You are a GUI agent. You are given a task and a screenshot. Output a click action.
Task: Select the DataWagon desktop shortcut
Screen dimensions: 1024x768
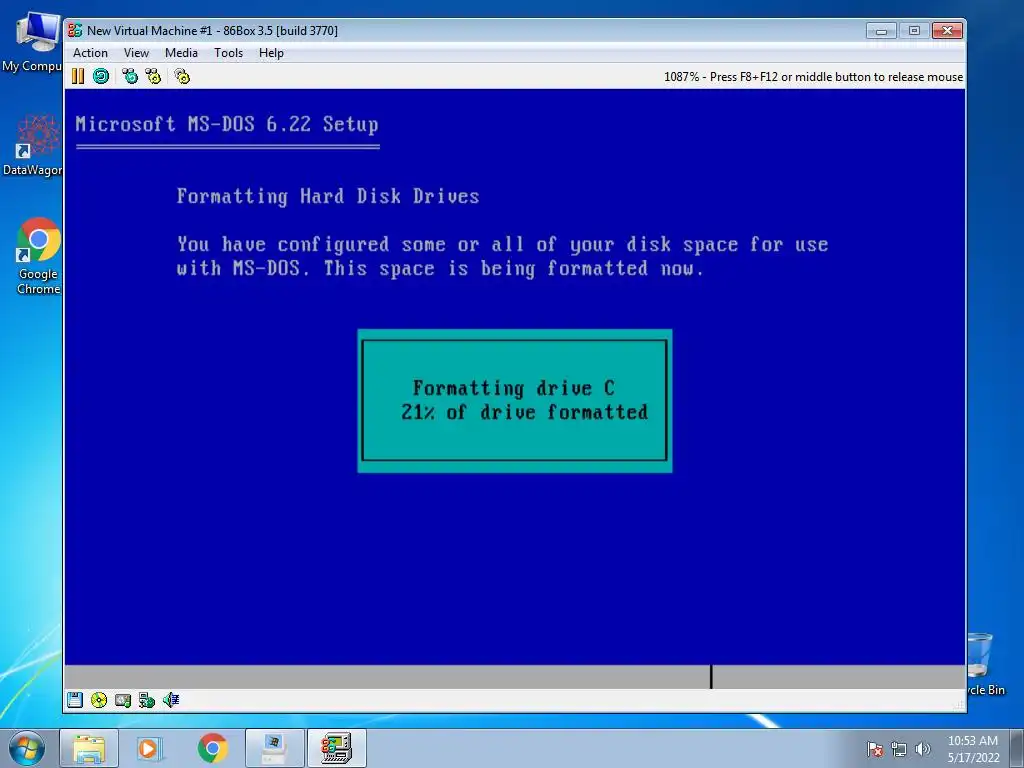click(x=33, y=145)
